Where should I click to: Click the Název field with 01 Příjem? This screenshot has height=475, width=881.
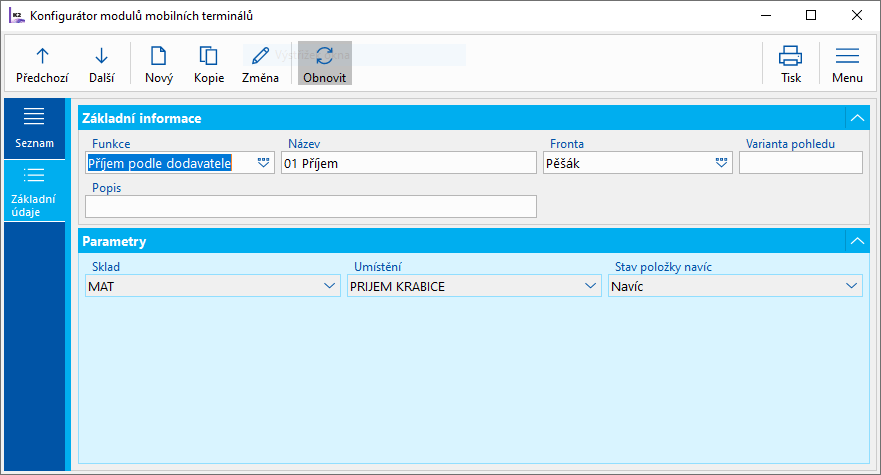tap(408, 163)
